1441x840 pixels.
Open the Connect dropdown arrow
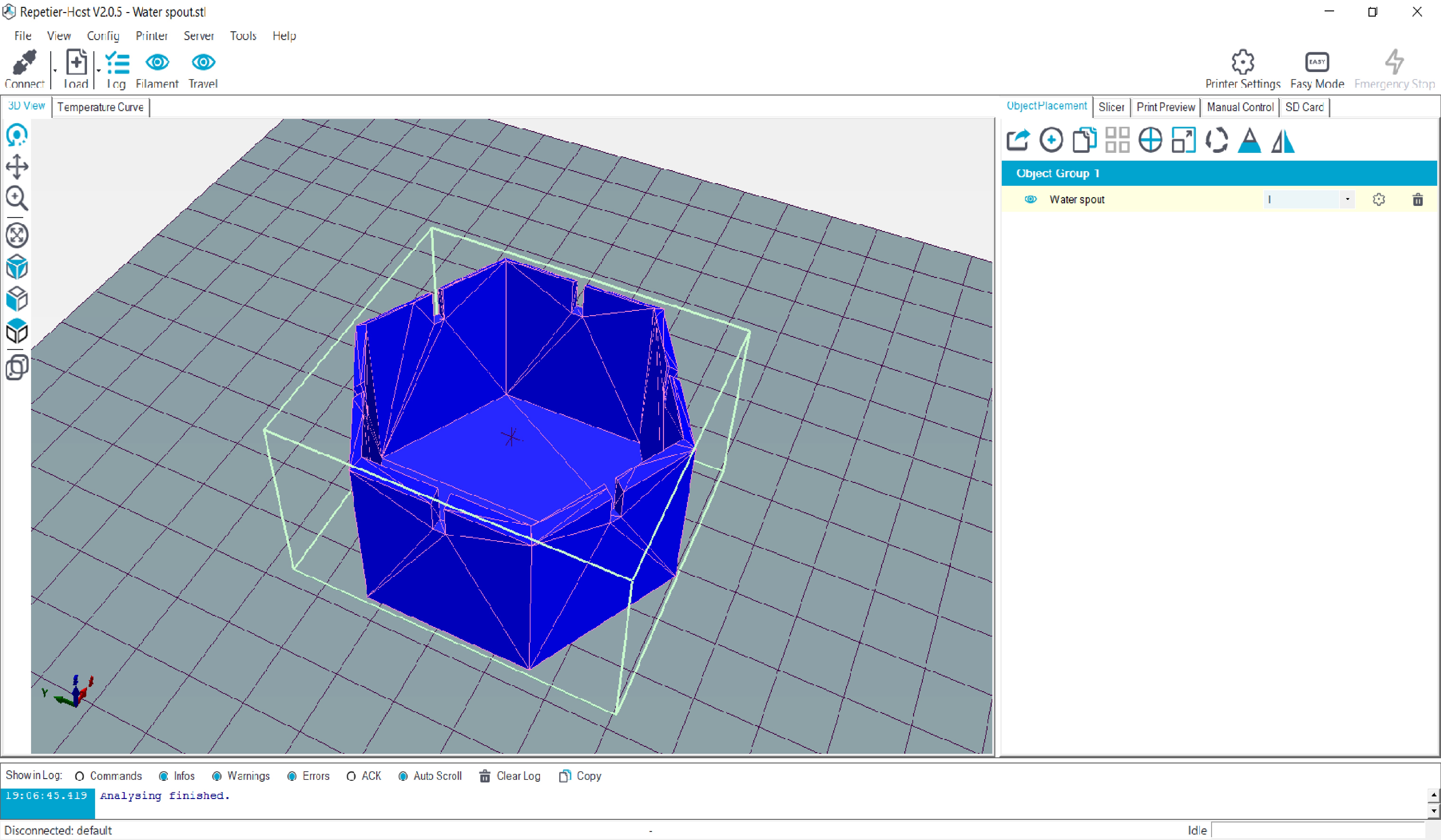tap(55, 70)
